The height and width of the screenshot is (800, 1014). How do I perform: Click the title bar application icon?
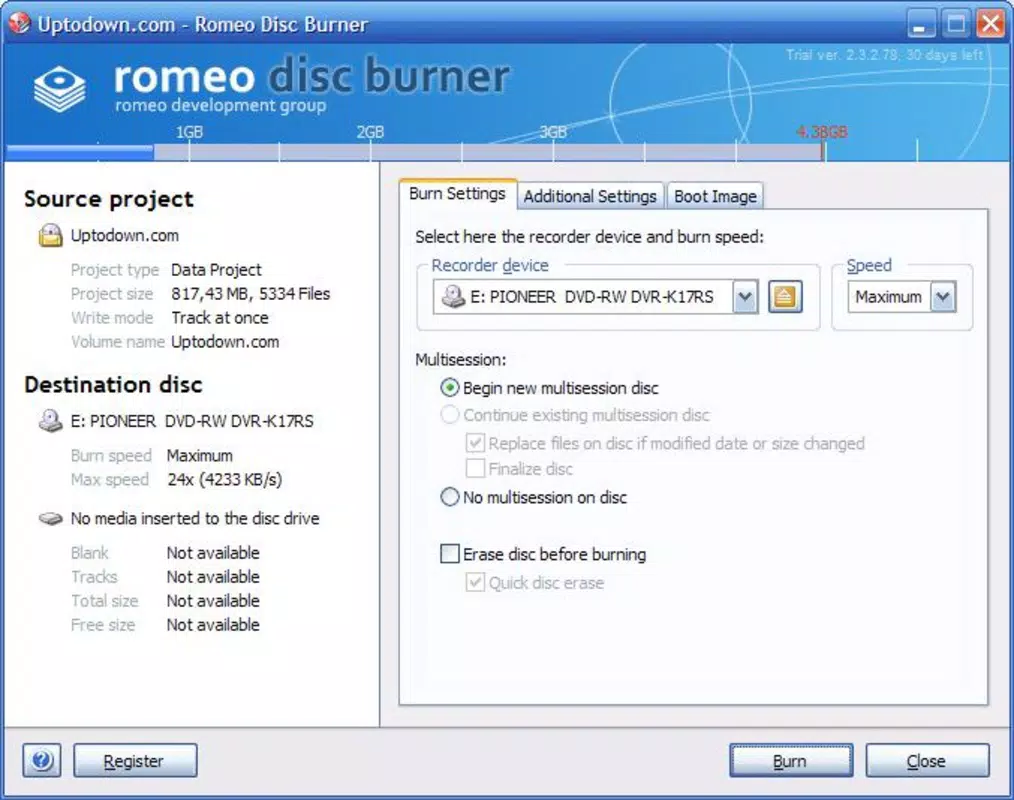(19, 24)
